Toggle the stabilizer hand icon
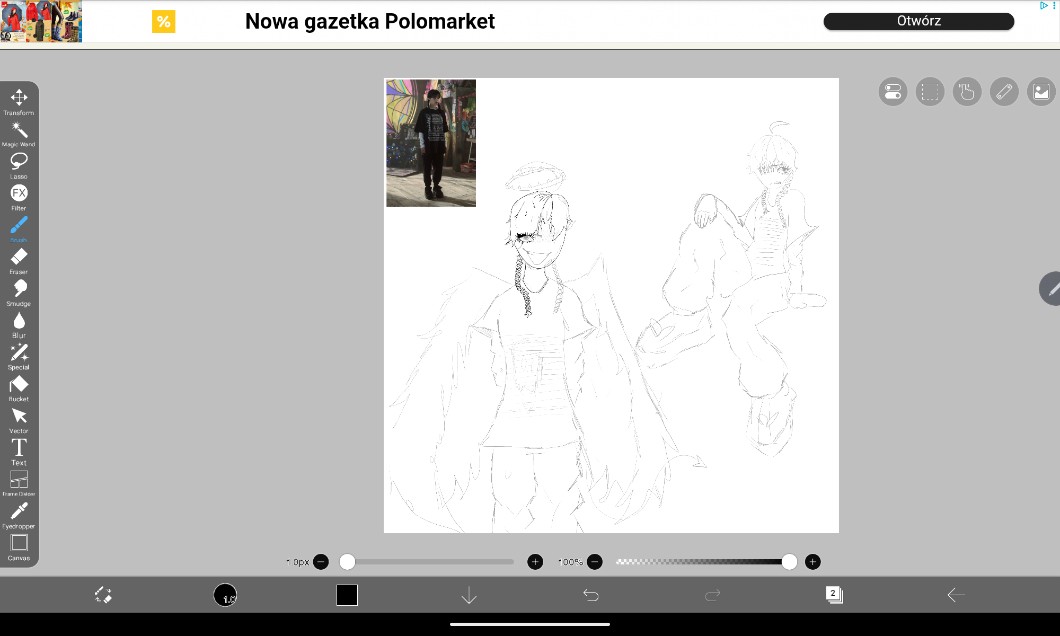This screenshot has width=1060, height=636. point(966,93)
